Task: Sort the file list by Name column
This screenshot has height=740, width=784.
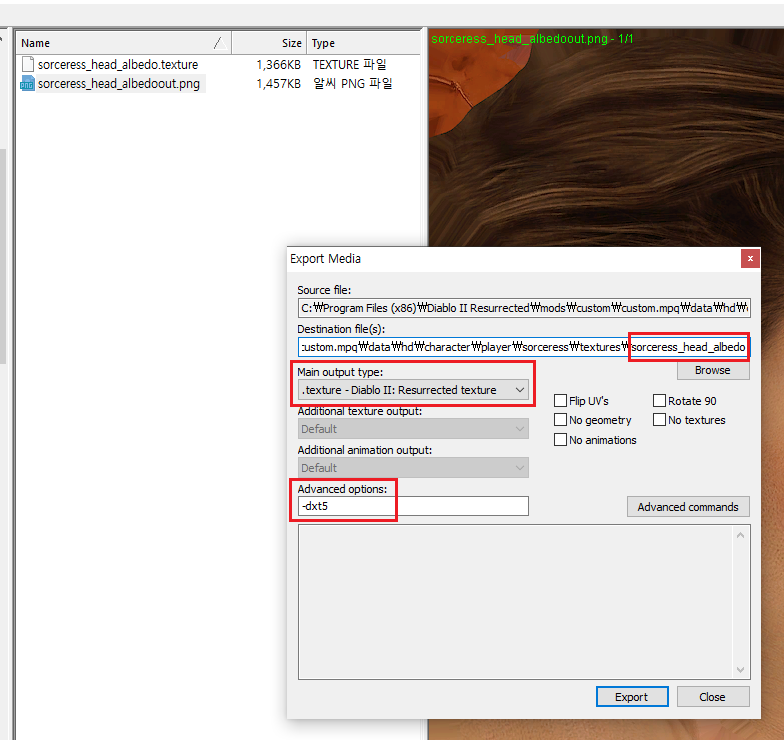Action: pos(123,43)
